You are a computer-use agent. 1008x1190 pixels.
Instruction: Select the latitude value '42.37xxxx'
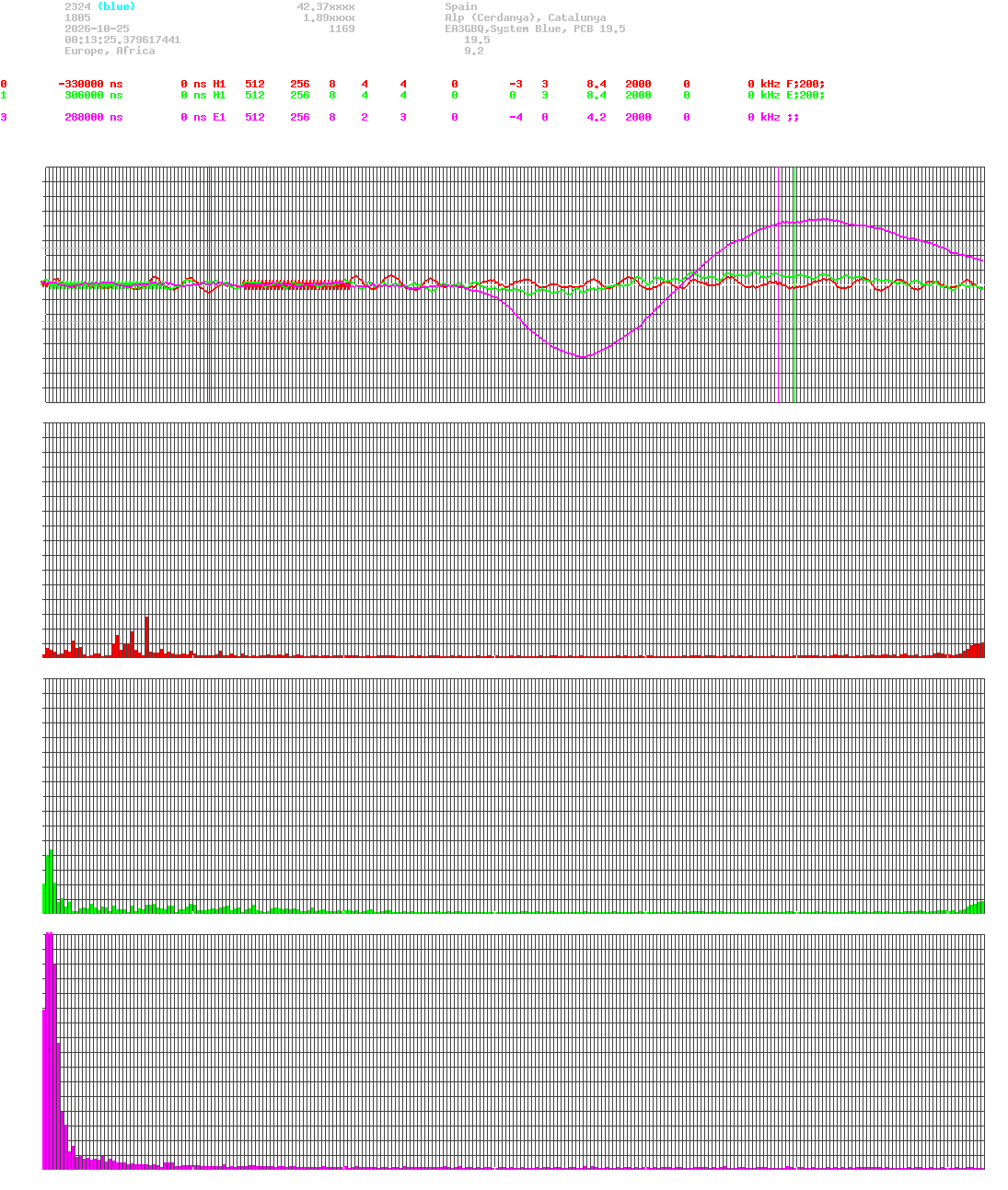point(326,6)
